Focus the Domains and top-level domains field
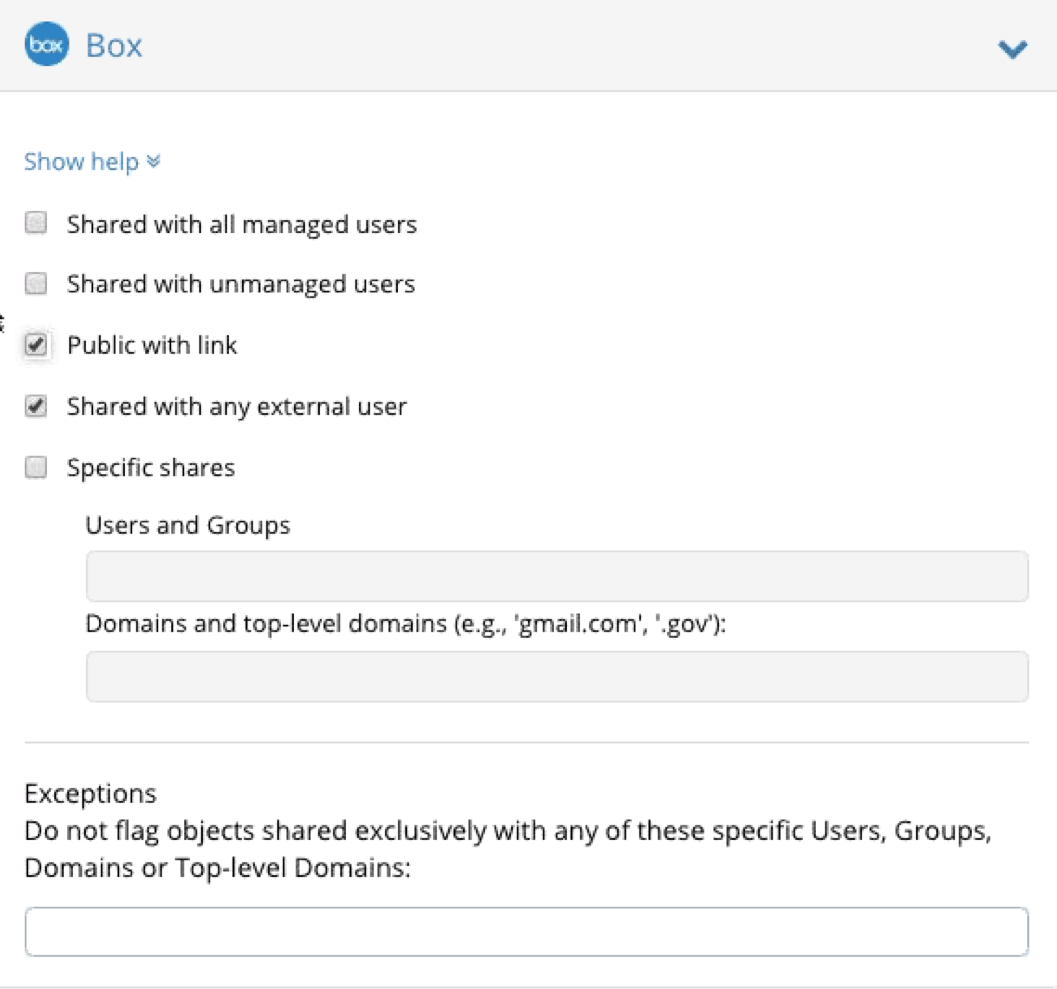This screenshot has height=989, width=1057. pyautogui.click(x=557, y=676)
